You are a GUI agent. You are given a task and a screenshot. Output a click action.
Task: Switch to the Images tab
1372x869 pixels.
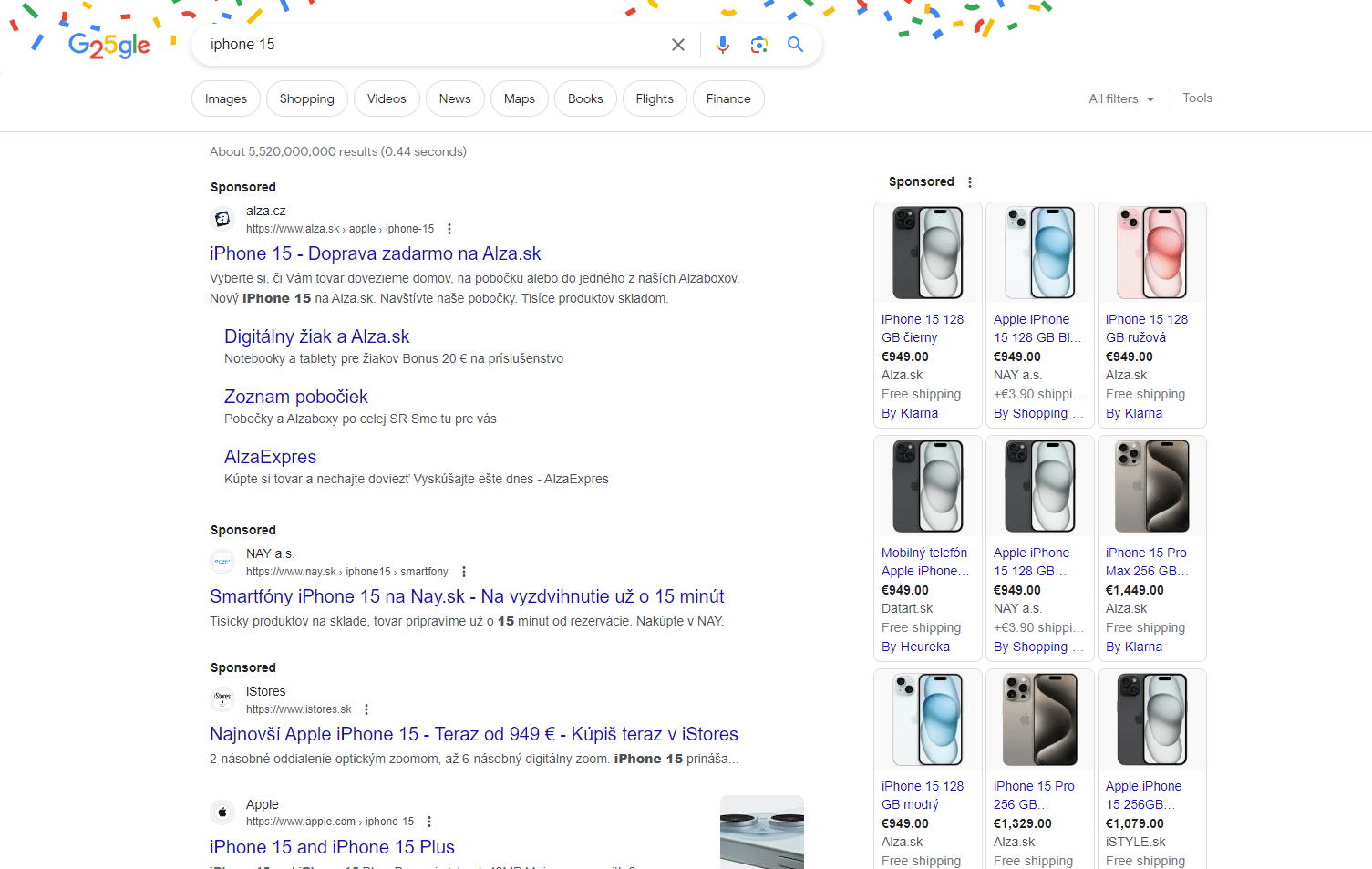226,98
